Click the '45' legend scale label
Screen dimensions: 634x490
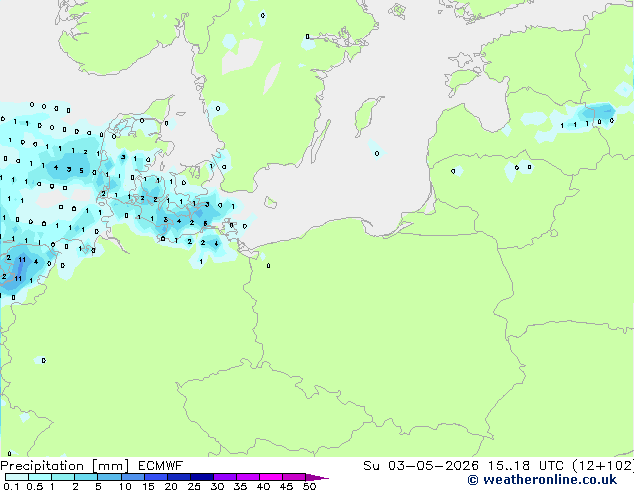pyautogui.click(x=286, y=486)
